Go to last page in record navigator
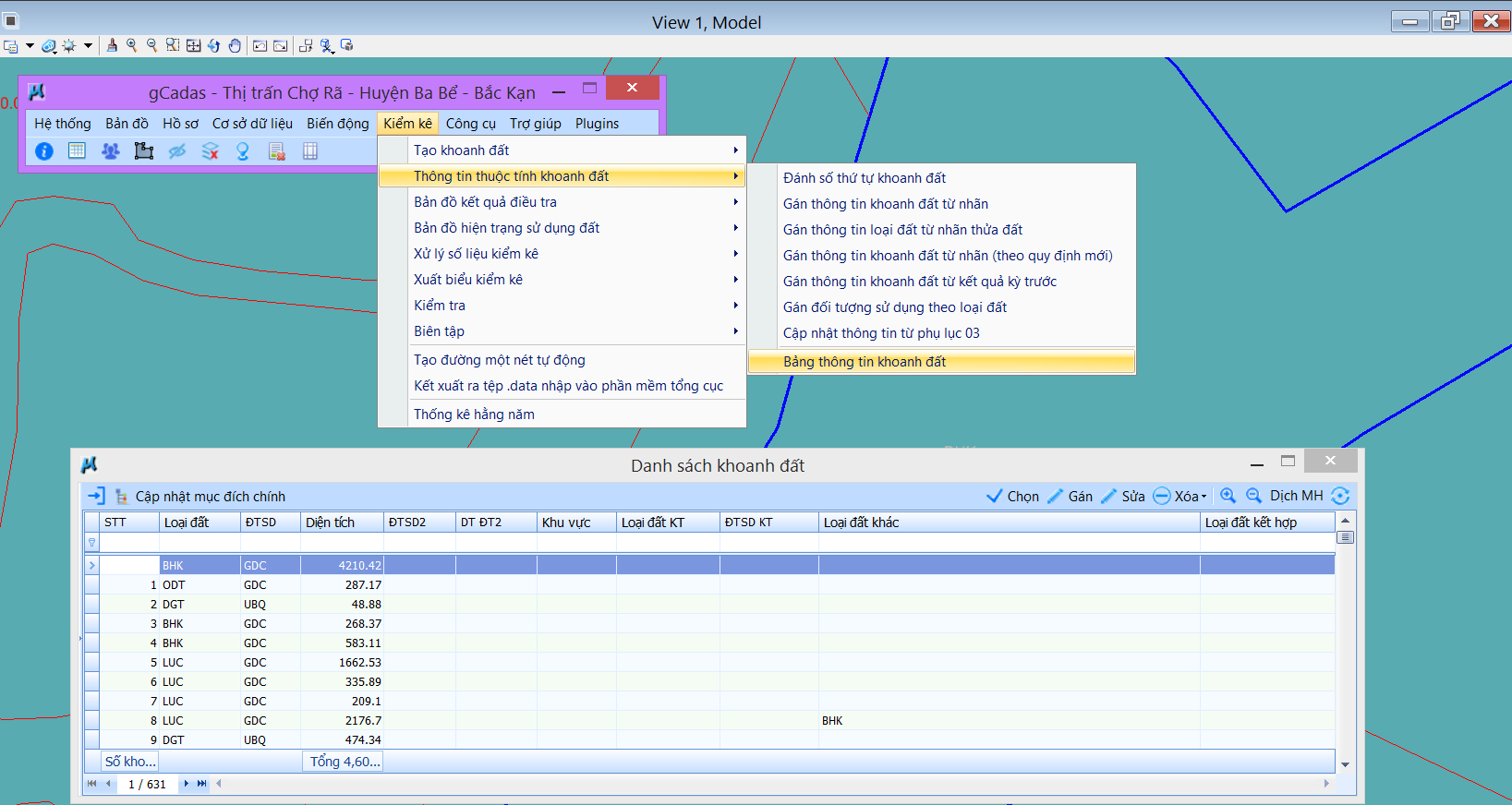The image size is (1512, 805). [202, 784]
